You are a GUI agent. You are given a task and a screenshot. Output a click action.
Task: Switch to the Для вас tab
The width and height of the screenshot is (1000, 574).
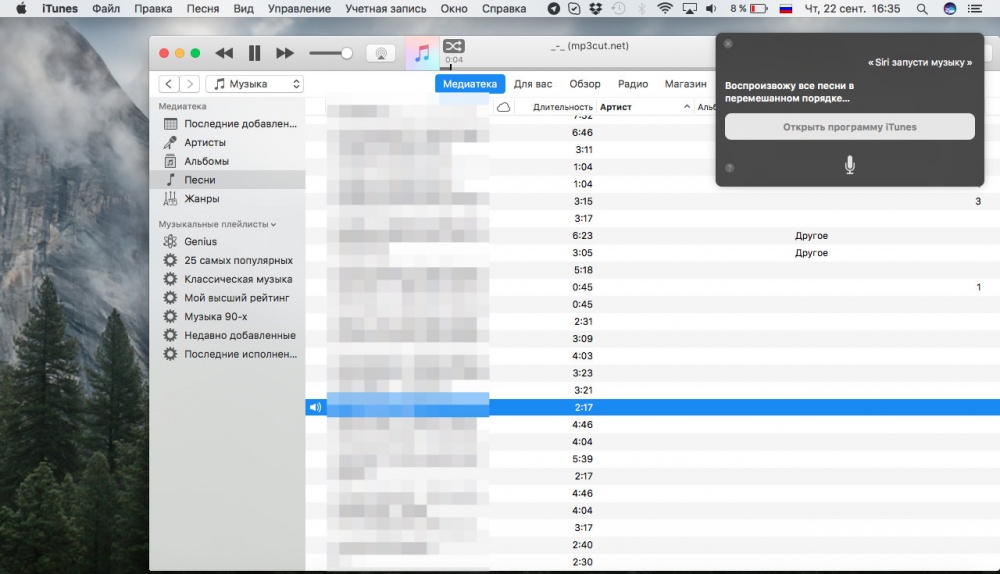coord(533,84)
